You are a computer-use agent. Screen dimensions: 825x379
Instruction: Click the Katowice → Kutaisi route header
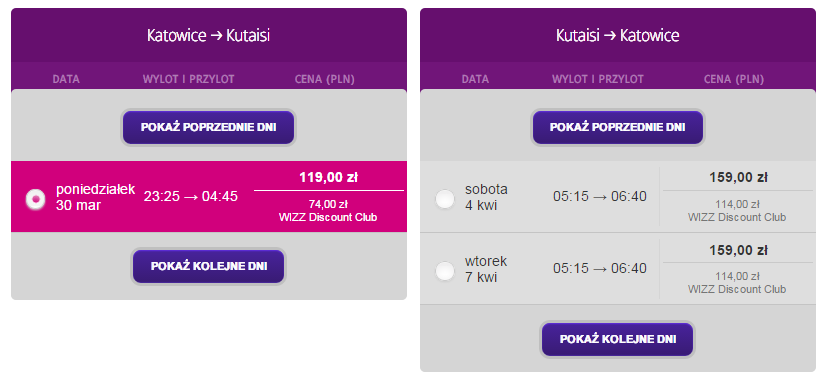pos(208,36)
